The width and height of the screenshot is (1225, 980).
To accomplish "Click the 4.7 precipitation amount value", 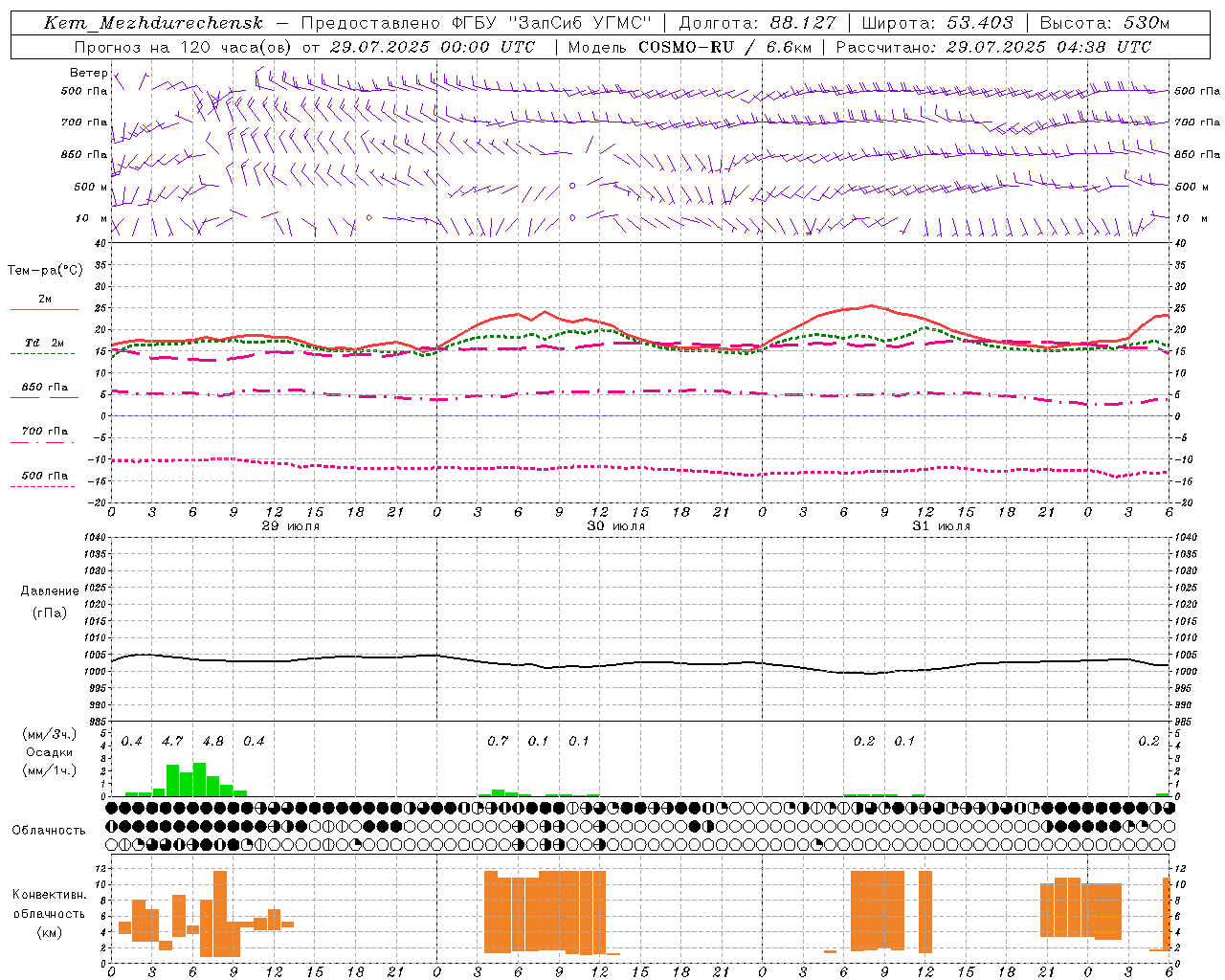I will pyautogui.click(x=172, y=741).
